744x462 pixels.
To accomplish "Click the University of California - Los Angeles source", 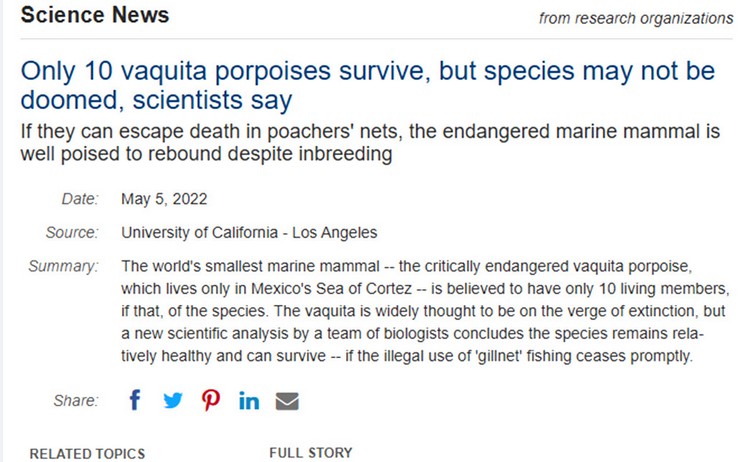I will (249, 233).
